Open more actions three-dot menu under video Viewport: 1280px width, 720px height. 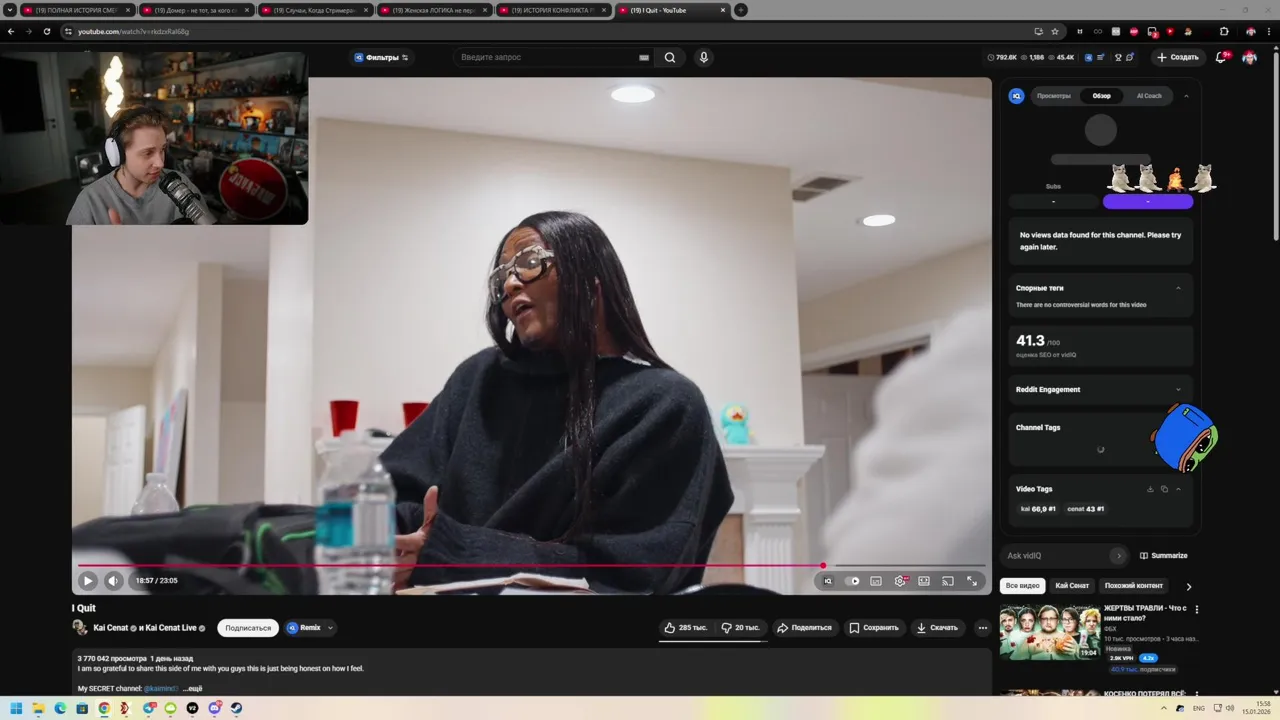pos(983,628)
